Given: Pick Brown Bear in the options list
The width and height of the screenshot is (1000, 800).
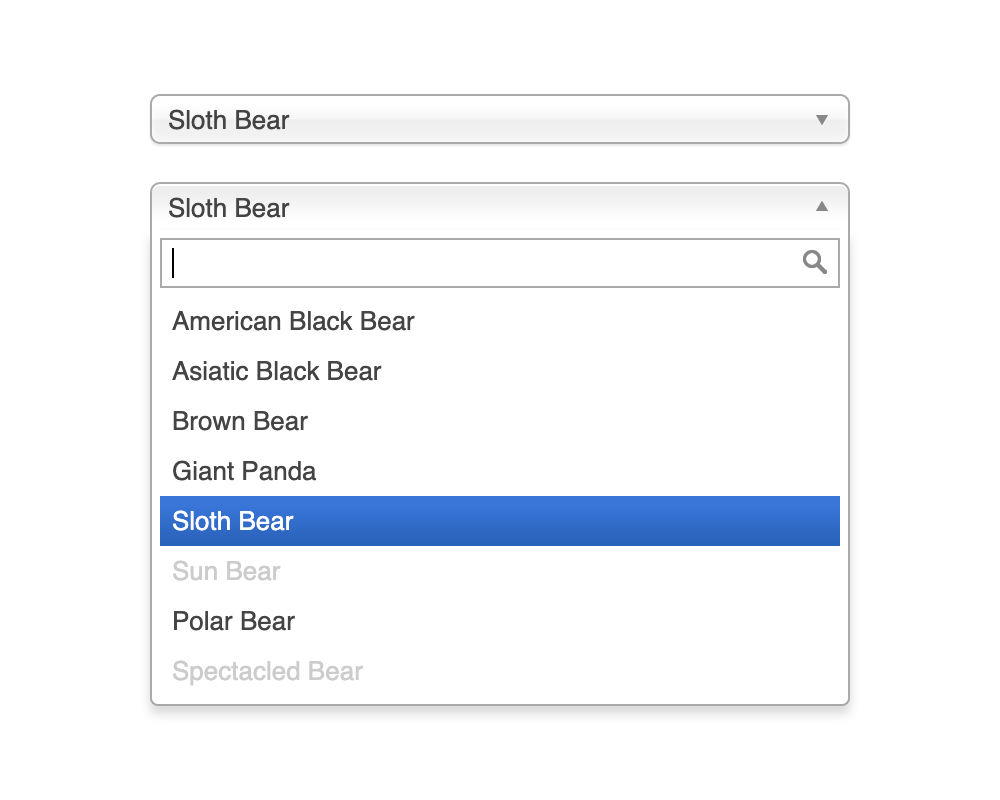Looking at the screenshot, I should [x=240, y=421].
